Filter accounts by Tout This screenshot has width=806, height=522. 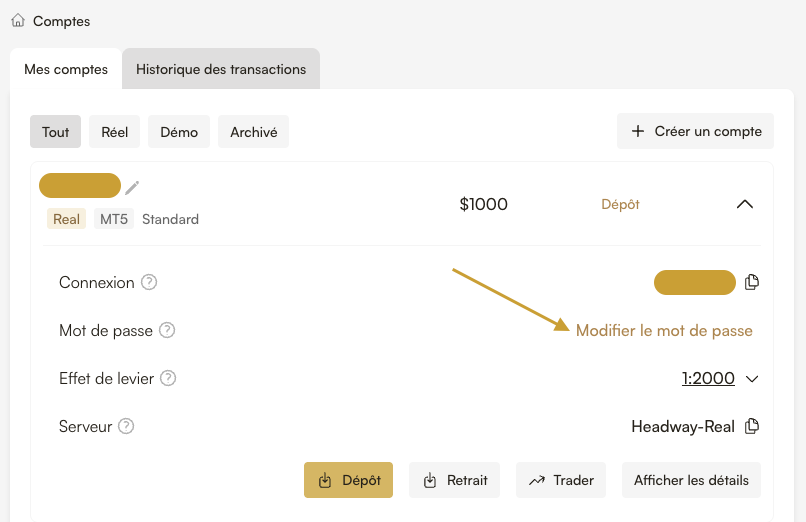pos(56,132)
